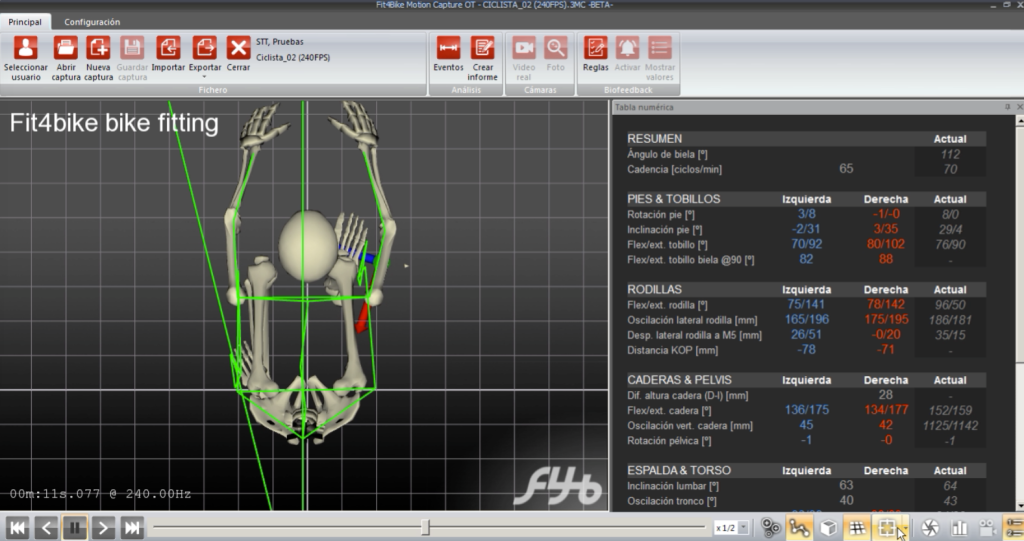The height and width of the screenshot is (541, 1024).
Task: Toggle the numeric table list icon
Action: click(1014, 527)
